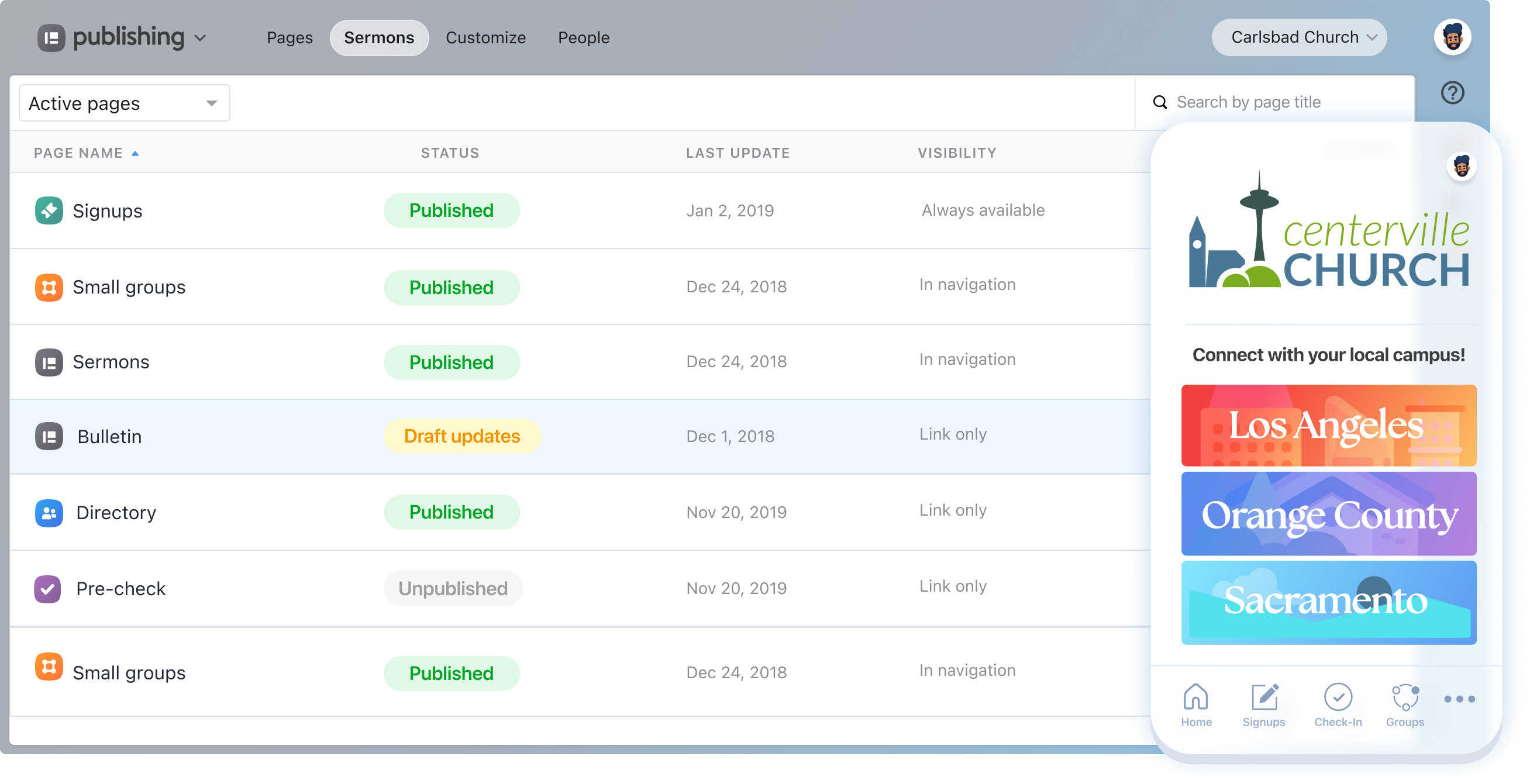Switch to the Pages tab
Screen dimensions: 1530x784
coord(290,37)
